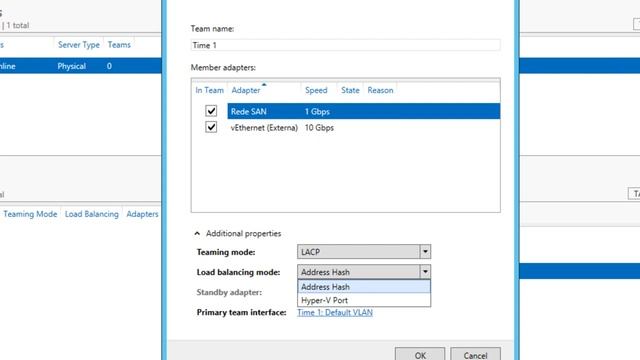Sort member adapters by Reason column
The image size is (640, 360).
coord(380,90)
